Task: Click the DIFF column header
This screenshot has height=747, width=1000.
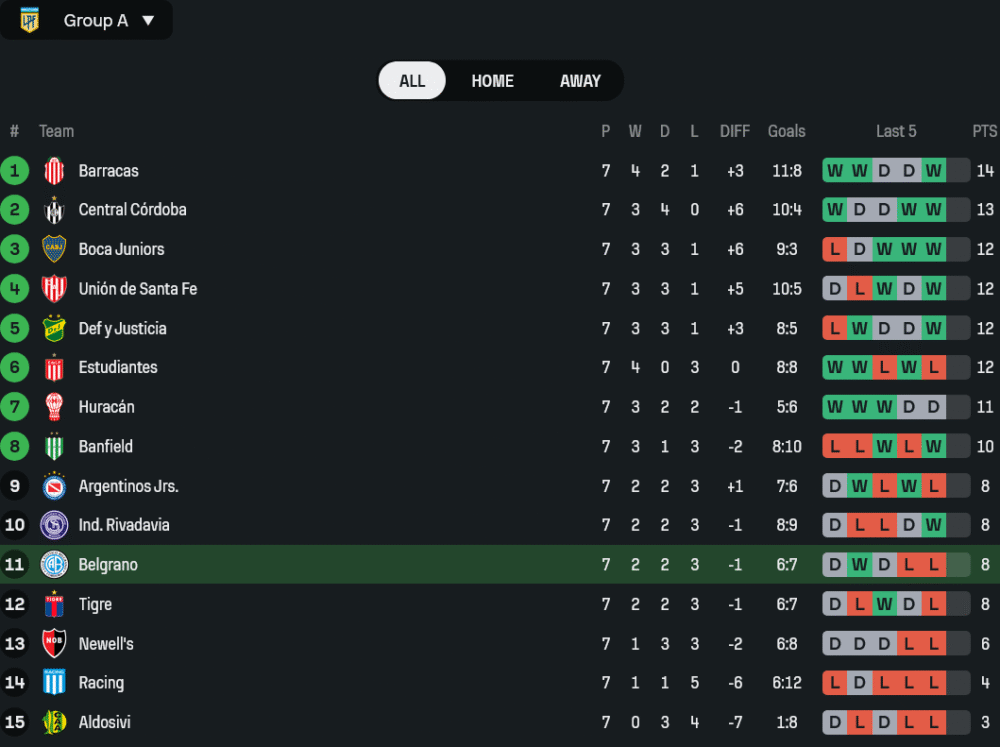Action: (734, 131)
